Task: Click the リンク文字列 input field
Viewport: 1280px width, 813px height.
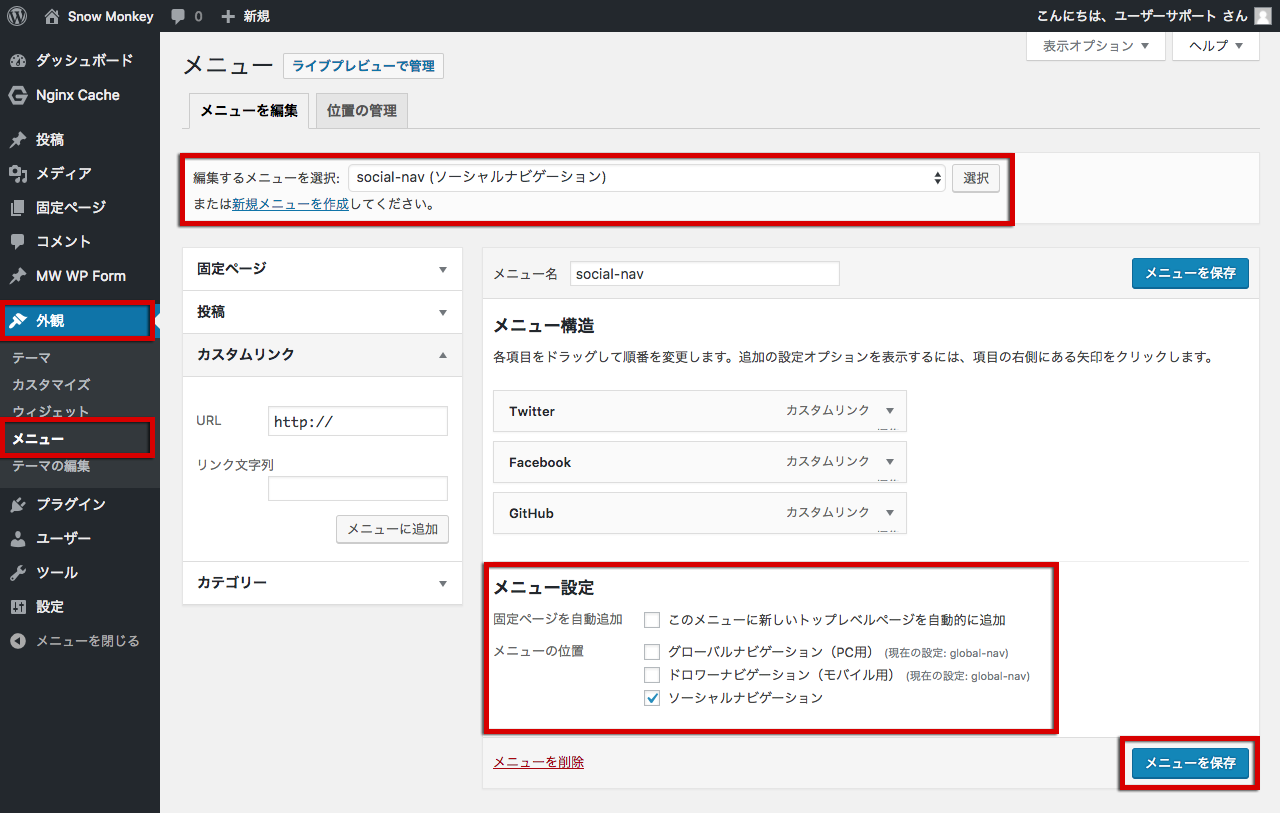Action: pyautogui.click(x=358, y=488)
